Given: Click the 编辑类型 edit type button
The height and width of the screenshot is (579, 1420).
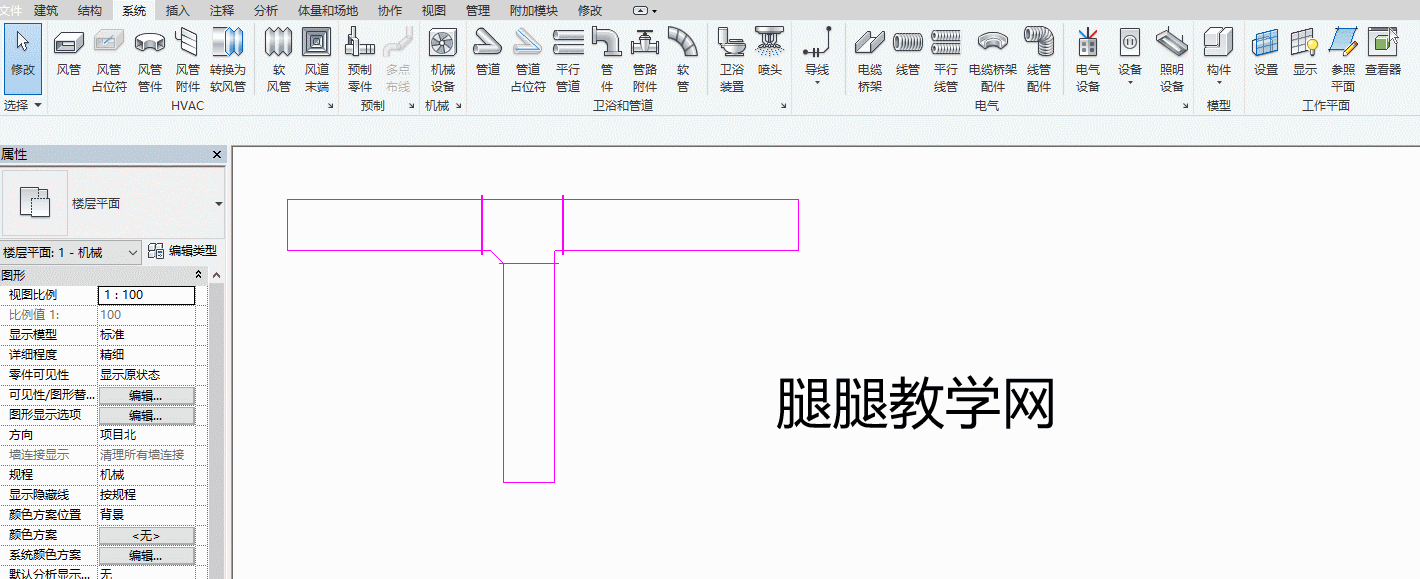Looking at the screenshot, I should [x=183, y=252].
